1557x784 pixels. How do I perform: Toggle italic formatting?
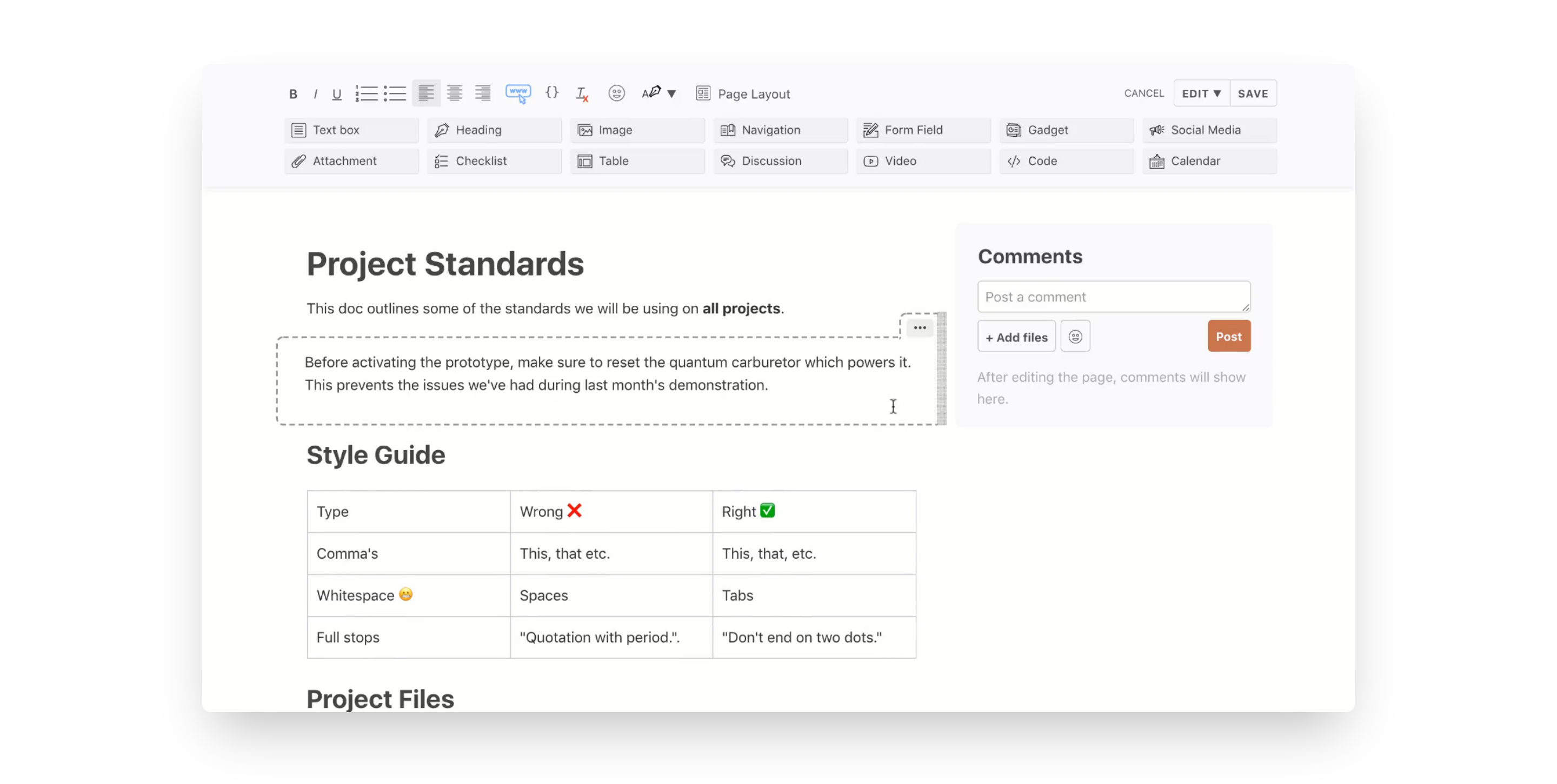pos(315,93)
